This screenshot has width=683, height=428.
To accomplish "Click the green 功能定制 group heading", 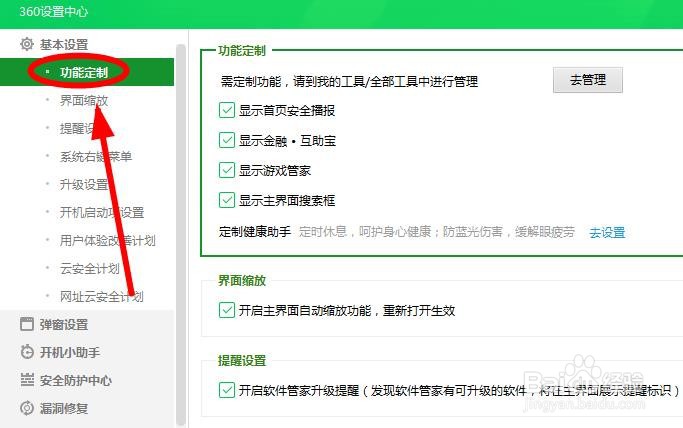I will point(242,51).
